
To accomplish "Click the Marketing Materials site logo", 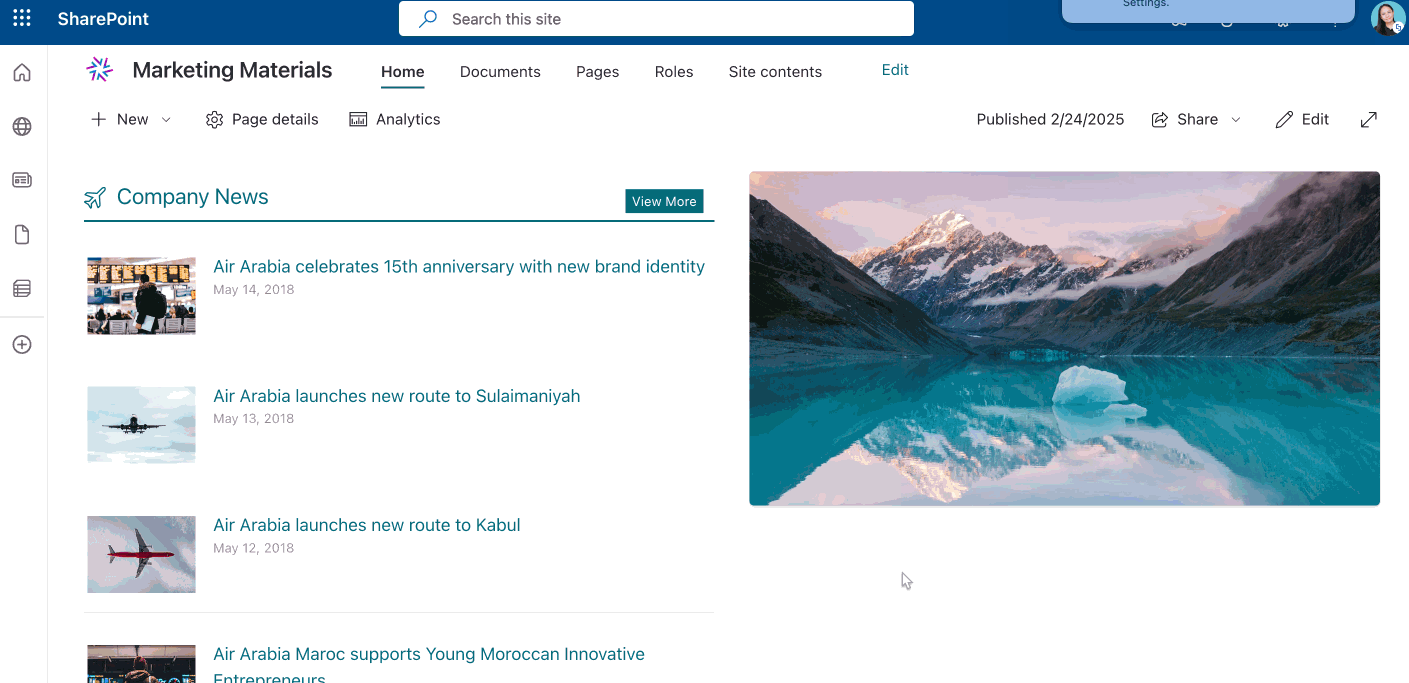I will (99, 69).
